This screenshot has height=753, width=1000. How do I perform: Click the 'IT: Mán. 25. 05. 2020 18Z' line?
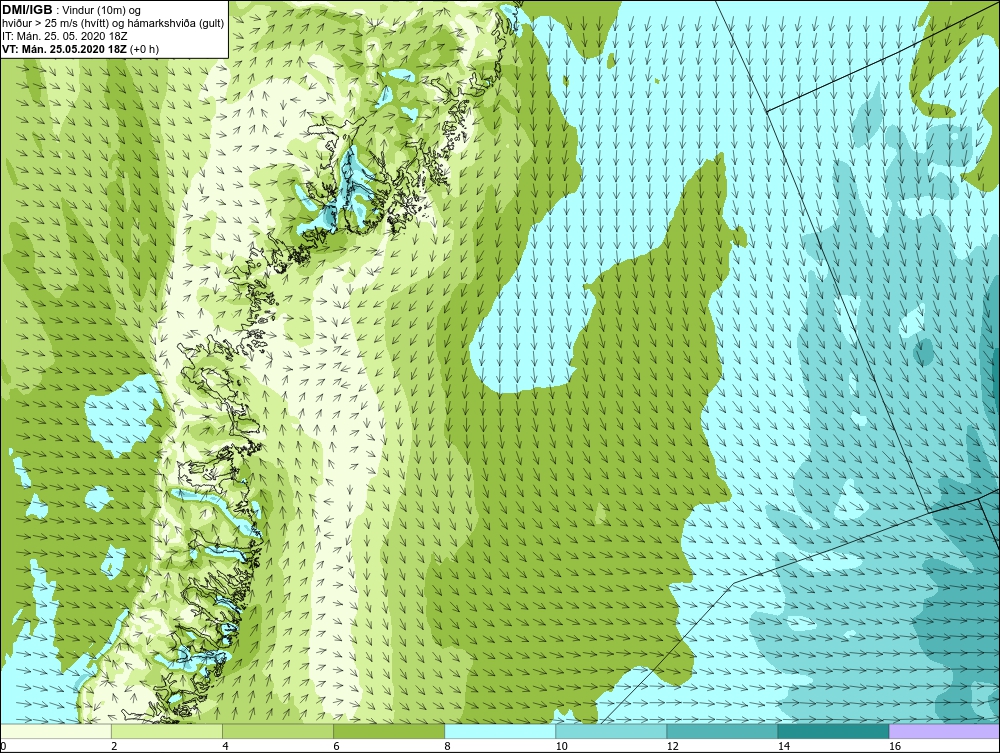pyautogui.click(x=64, y=36)
